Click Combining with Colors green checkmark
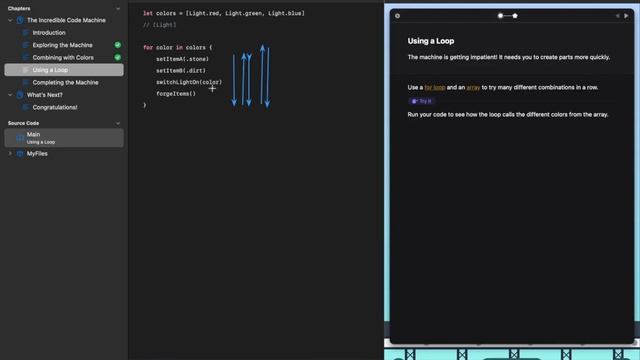Viewport: 640px width, 360px height. point(118,58)
